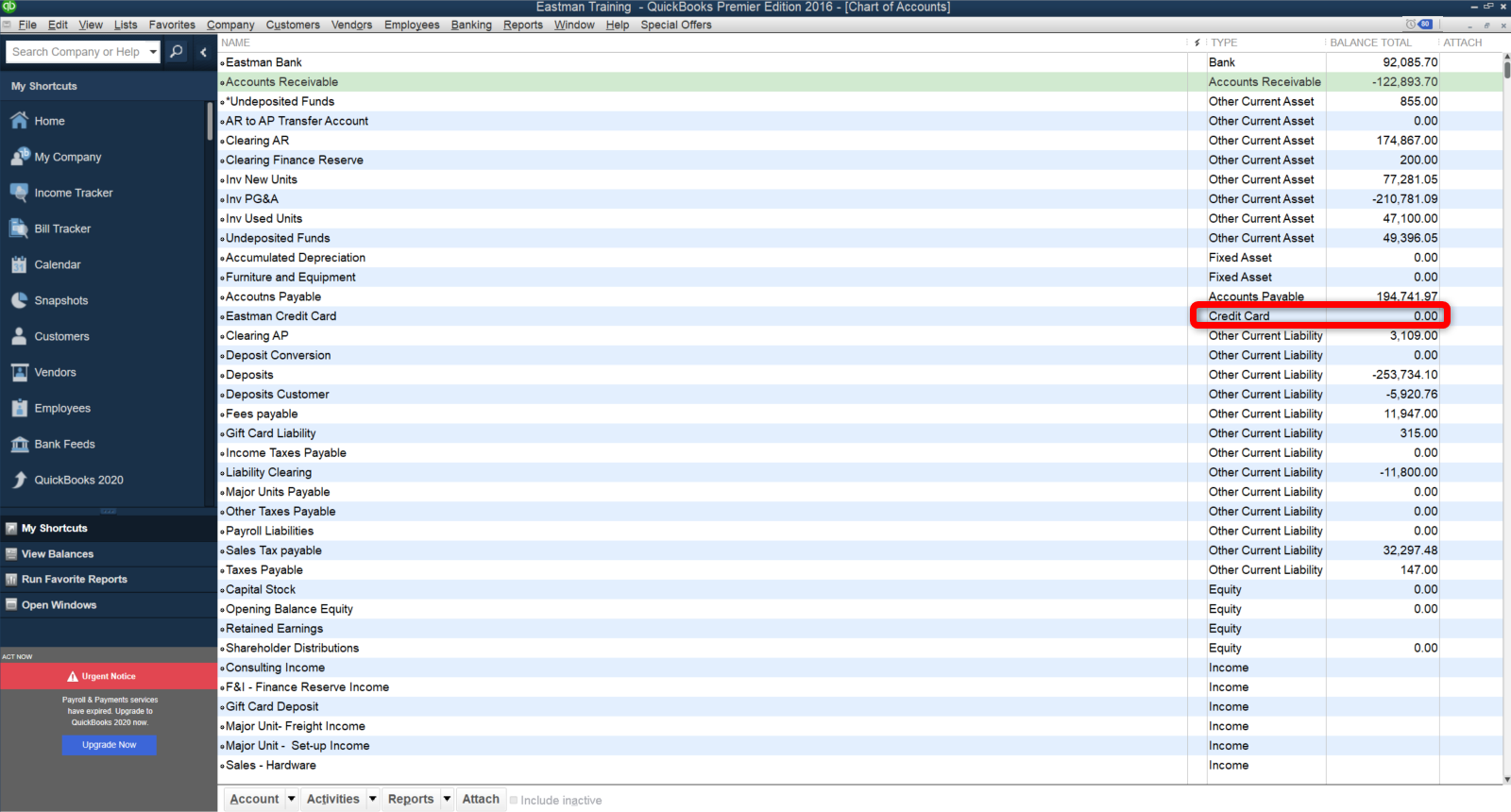1511x812 pixels.
Task: Open the Activities dropdown menu
Action: click(373, 799)
